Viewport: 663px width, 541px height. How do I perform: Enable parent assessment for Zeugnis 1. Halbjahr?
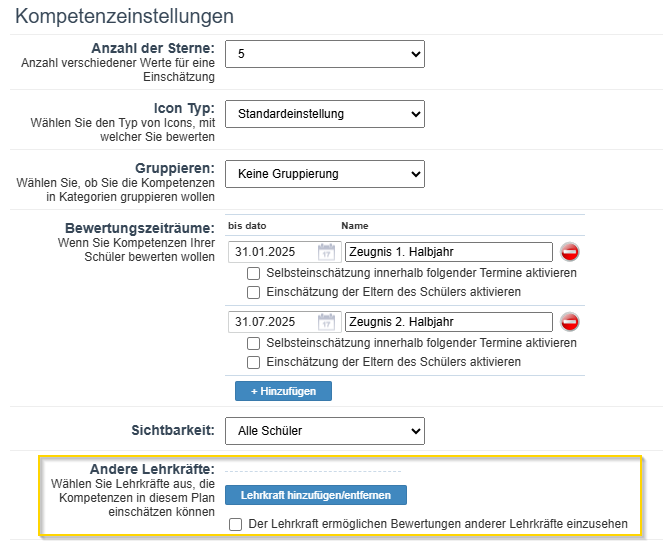(x=254, y=292)
